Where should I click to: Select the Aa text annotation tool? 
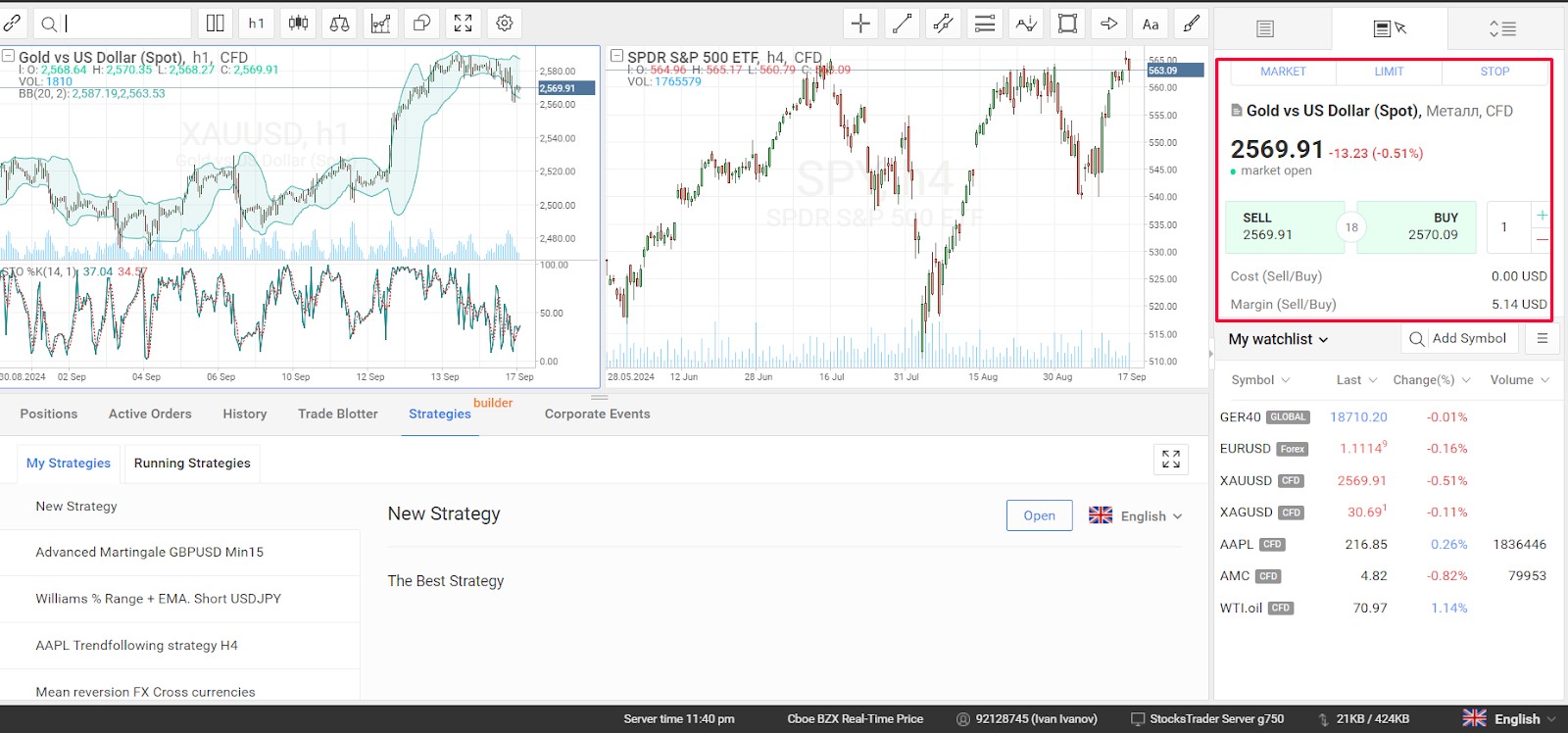coord(1151,24)
